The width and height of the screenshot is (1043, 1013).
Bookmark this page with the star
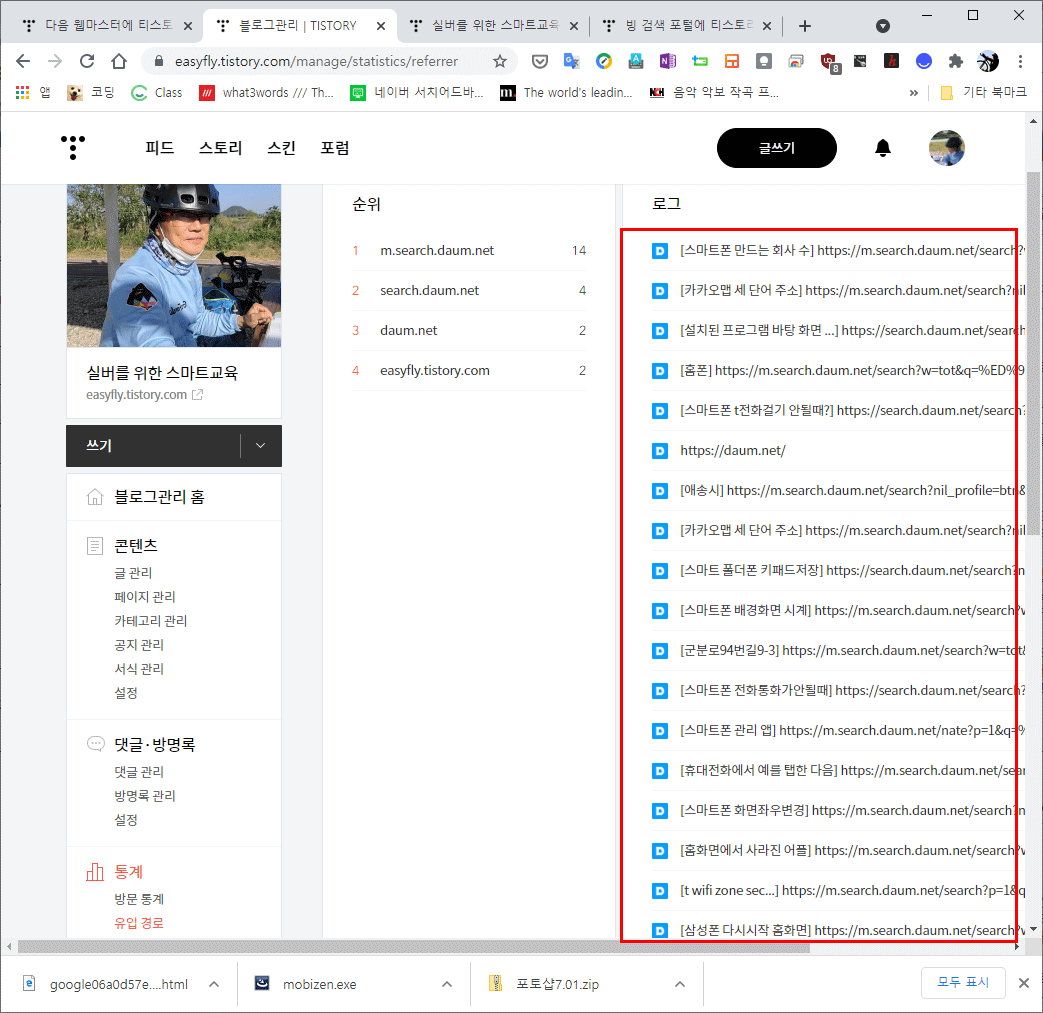(x=500, y=61)
